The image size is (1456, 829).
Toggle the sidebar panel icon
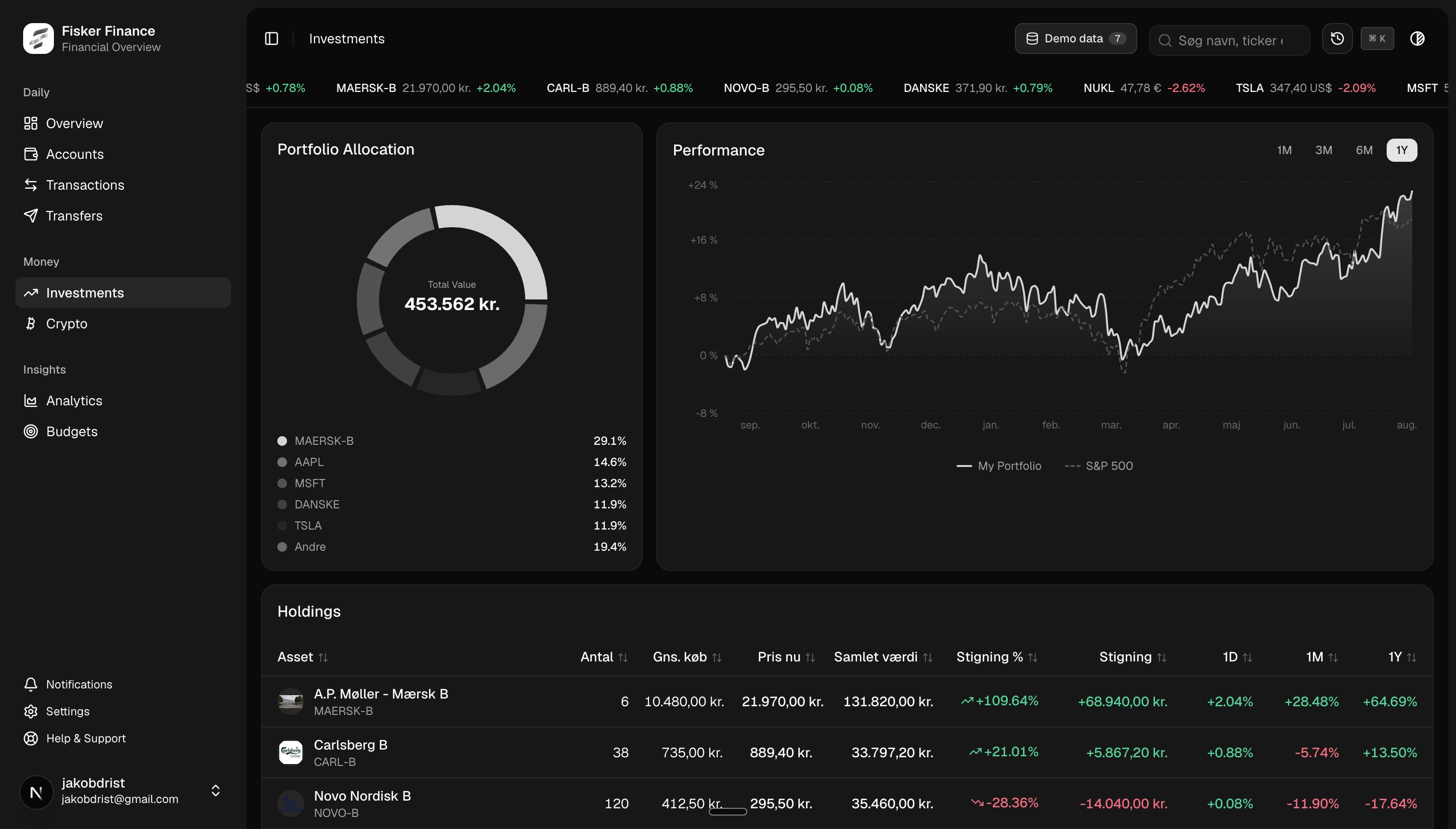click(272, 39)
